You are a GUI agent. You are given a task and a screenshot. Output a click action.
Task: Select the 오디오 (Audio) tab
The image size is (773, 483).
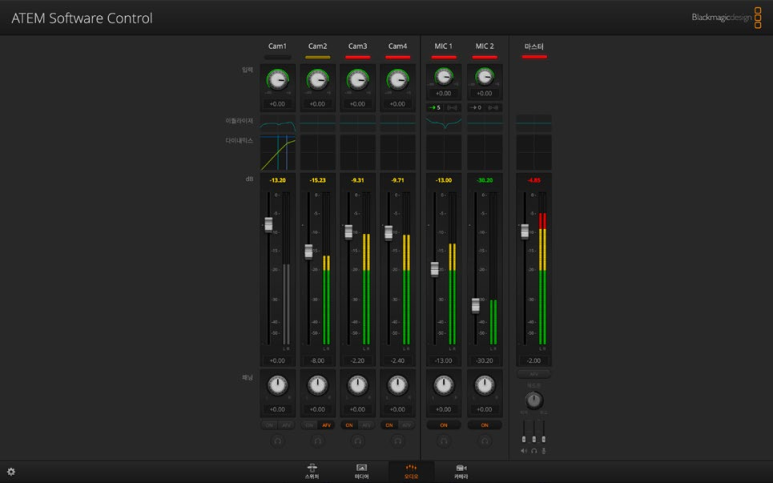click(x=411, y=471)
